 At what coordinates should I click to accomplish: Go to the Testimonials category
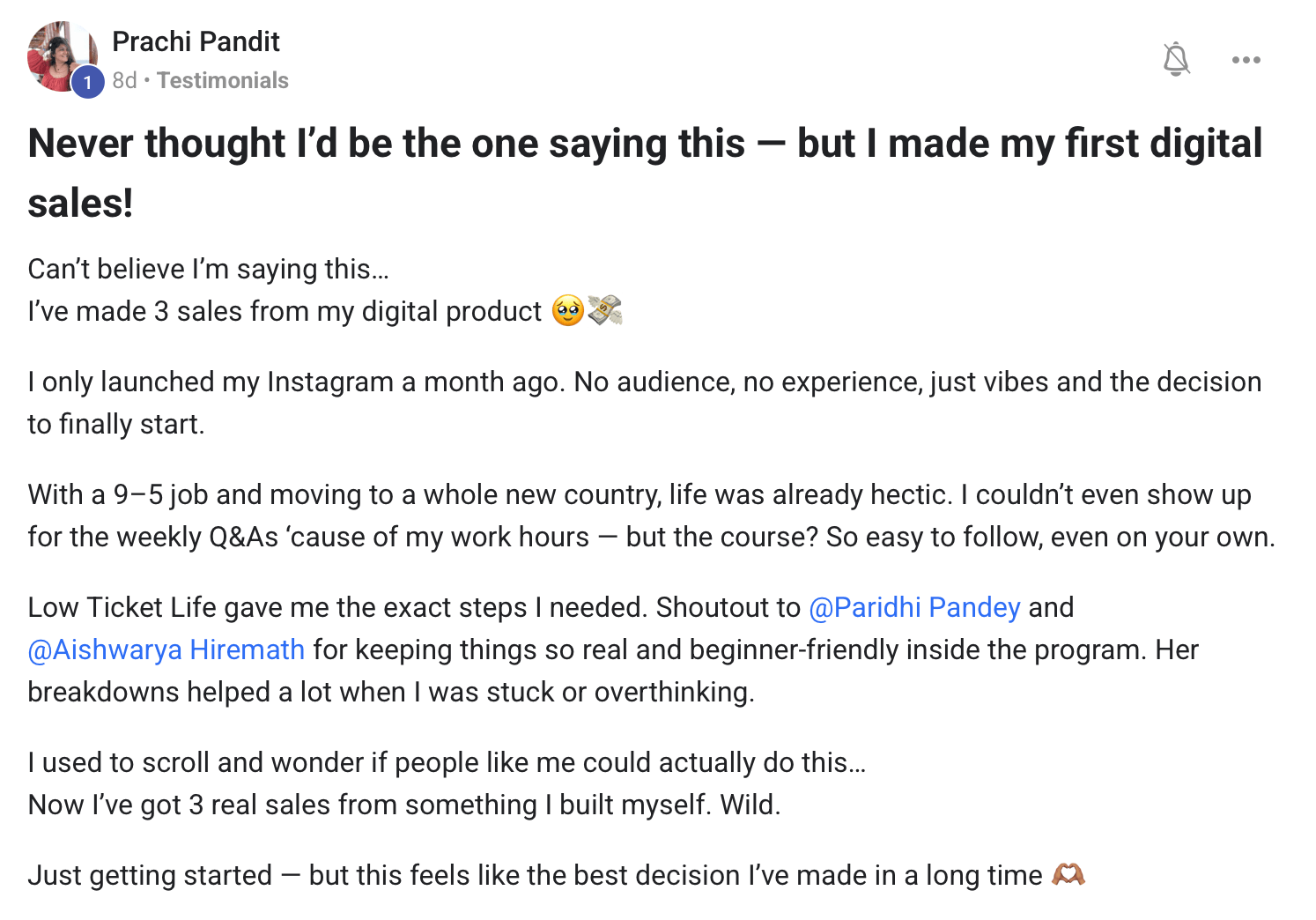point(223,80)
